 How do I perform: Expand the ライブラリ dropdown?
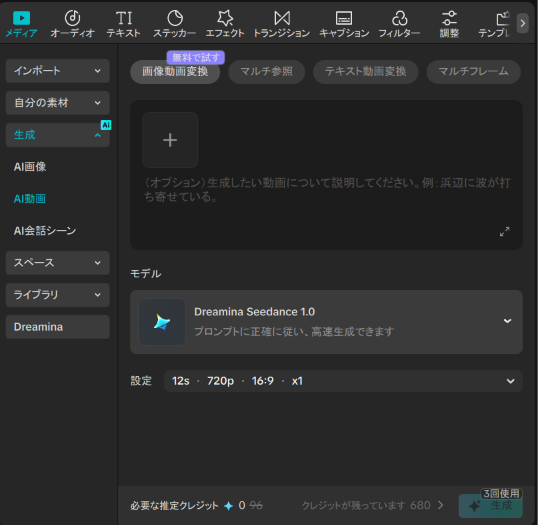pos(58,295)
